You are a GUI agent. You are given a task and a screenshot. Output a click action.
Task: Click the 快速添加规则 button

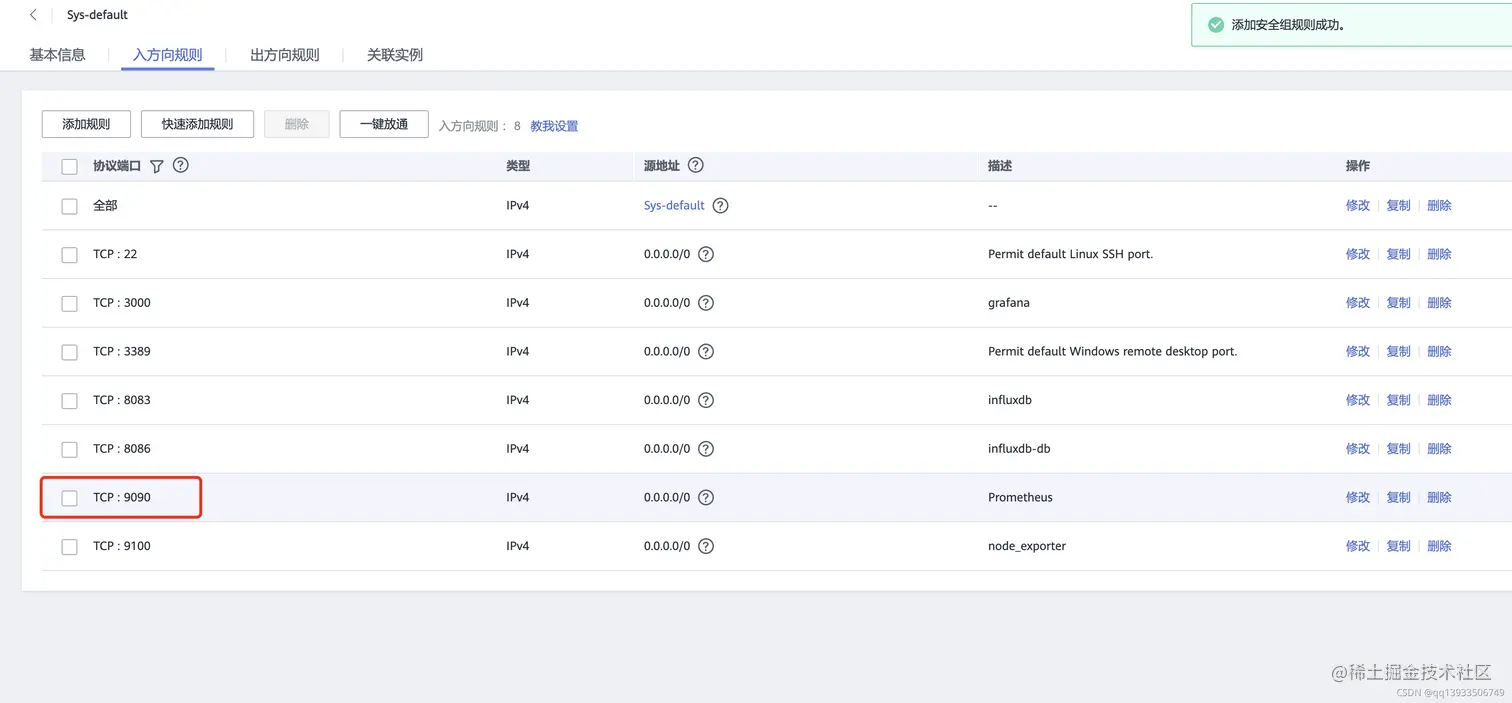(197, 124)
